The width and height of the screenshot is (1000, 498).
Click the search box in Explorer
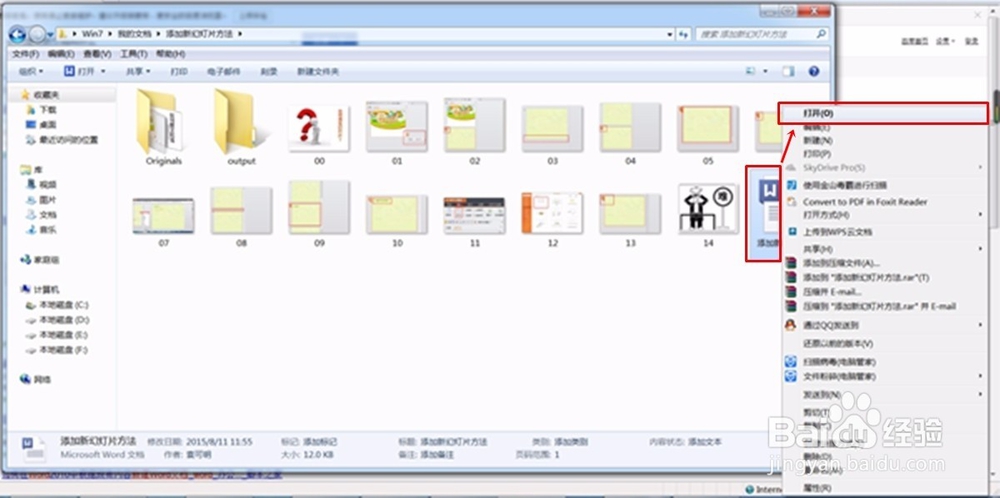tap(763, 34)
